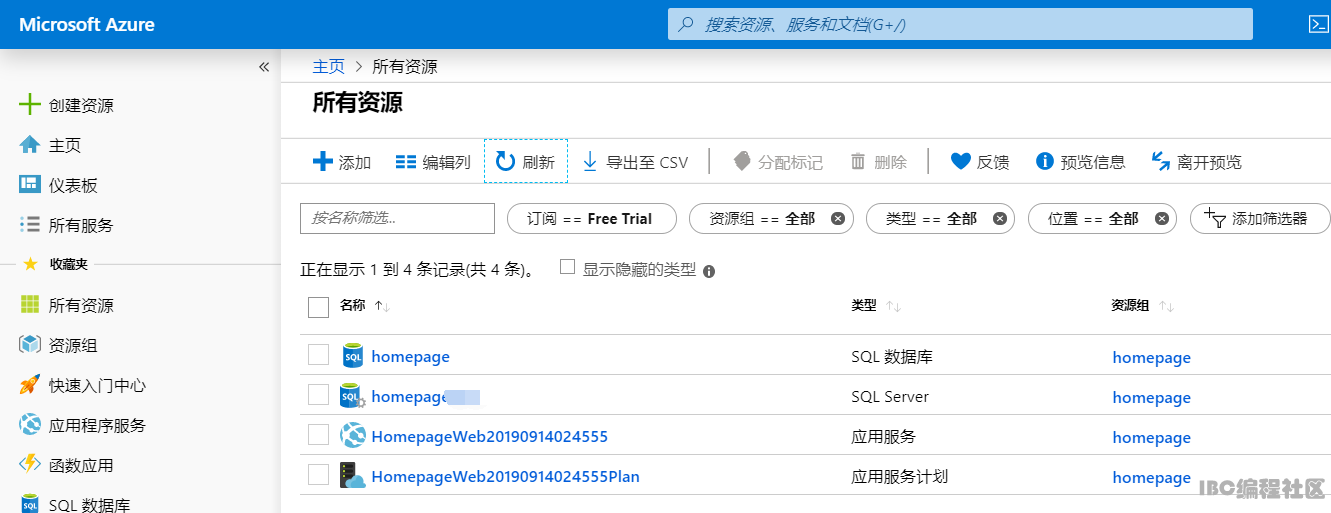The width and height of the screenshot is (1331, 513).
Task: Click the Home breadcrumb link
Action: 328,67
